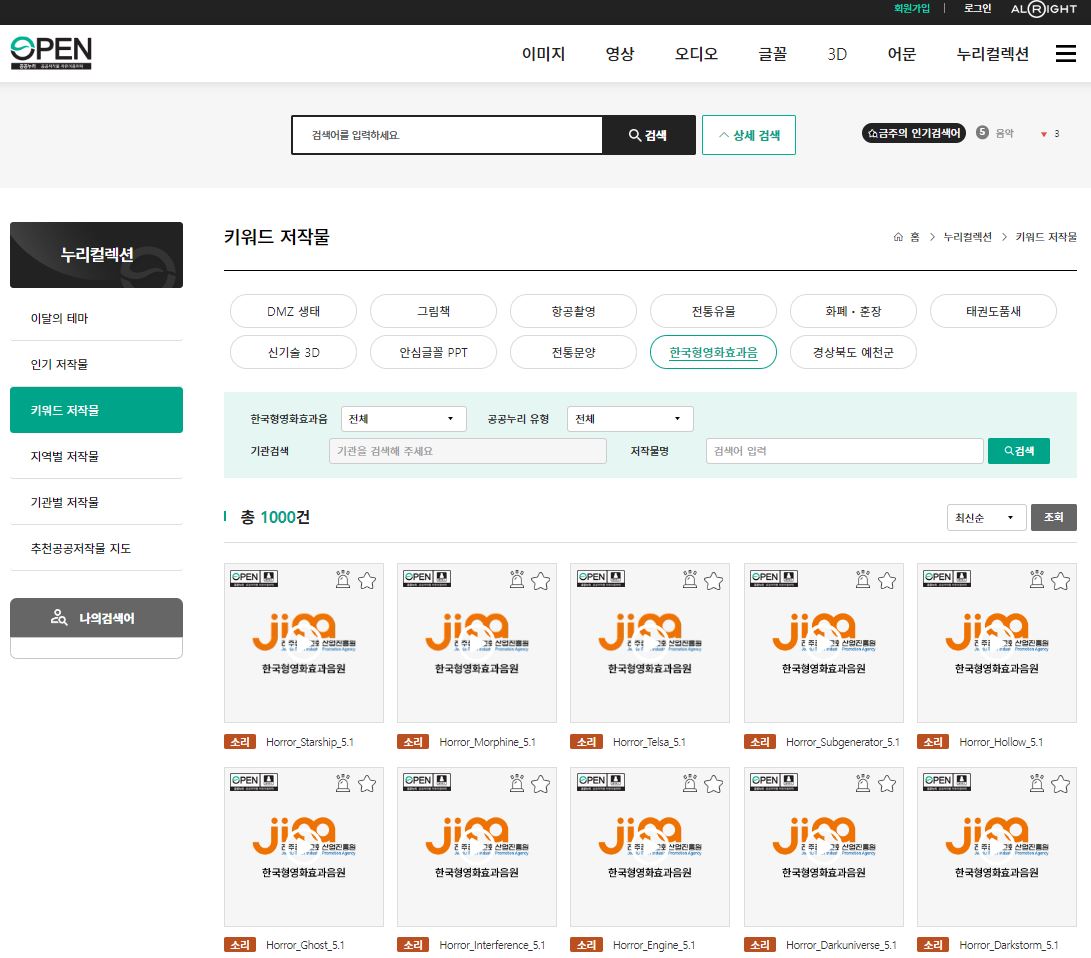Click the 조회 button next to the sort dropdown
Screen dimensions: 1091x958
(1053, 517)
